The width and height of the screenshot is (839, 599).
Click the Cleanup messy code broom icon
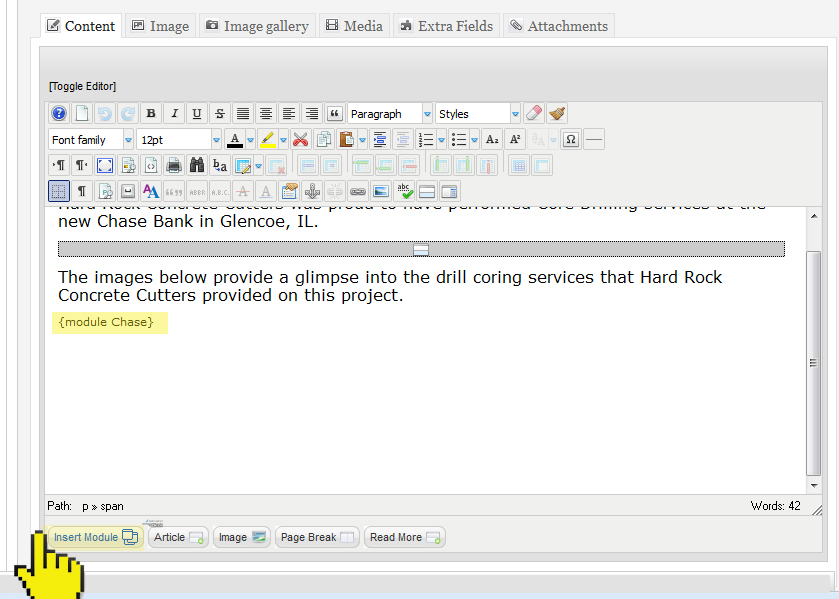[x=557, y=113]
